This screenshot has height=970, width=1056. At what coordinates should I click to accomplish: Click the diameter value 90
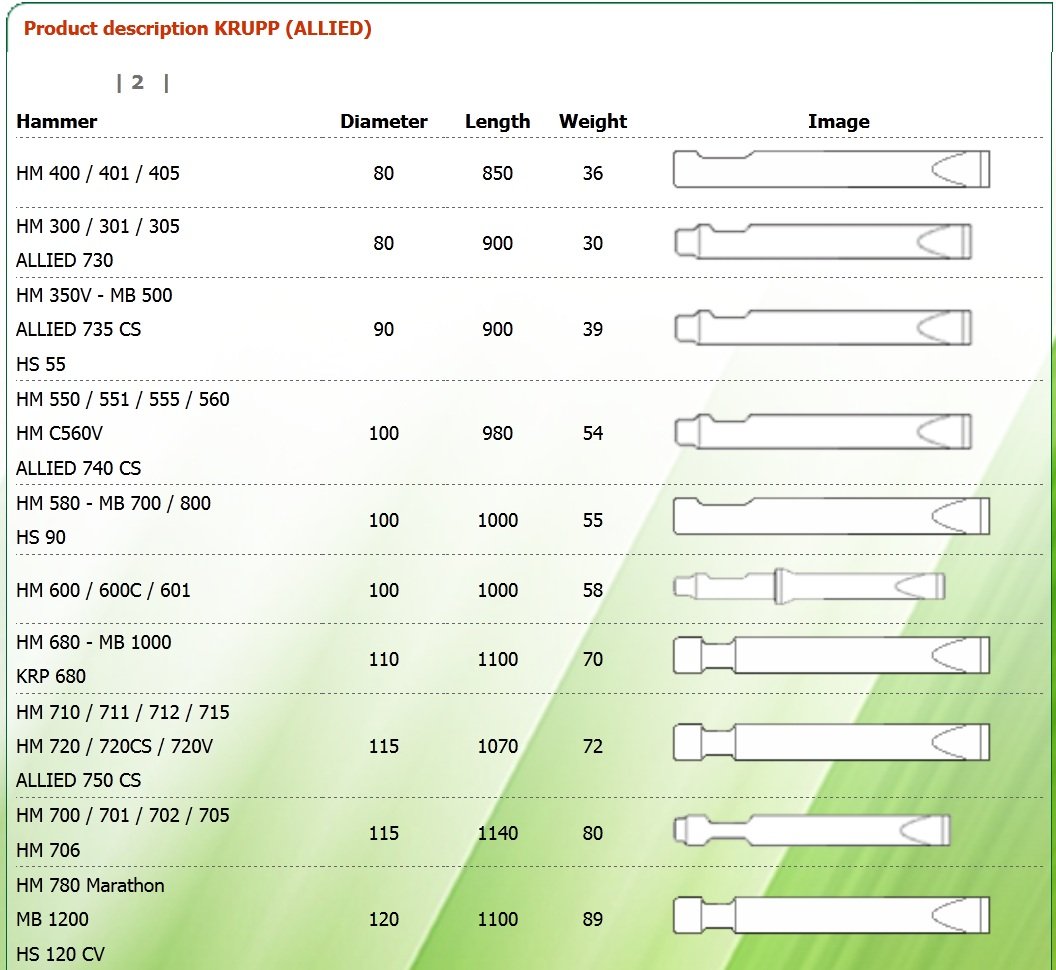click(383, 329)
